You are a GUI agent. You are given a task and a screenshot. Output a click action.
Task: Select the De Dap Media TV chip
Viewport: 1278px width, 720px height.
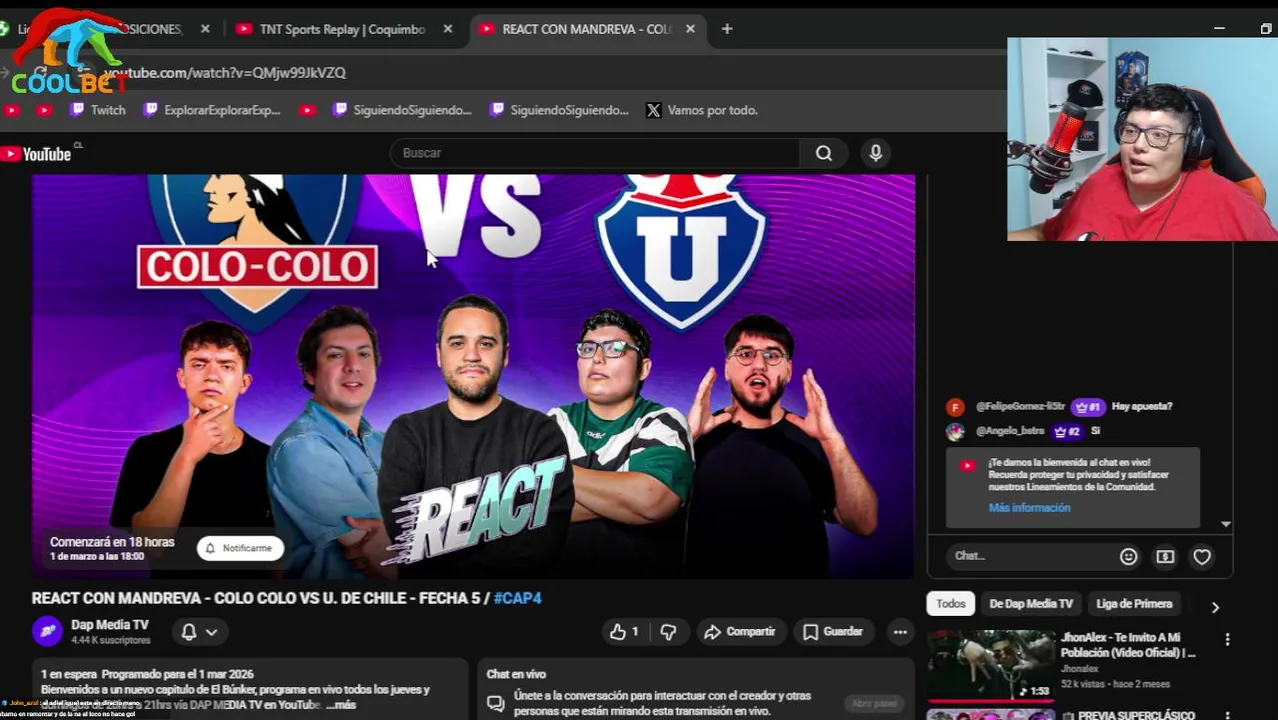pos(1030,604)
